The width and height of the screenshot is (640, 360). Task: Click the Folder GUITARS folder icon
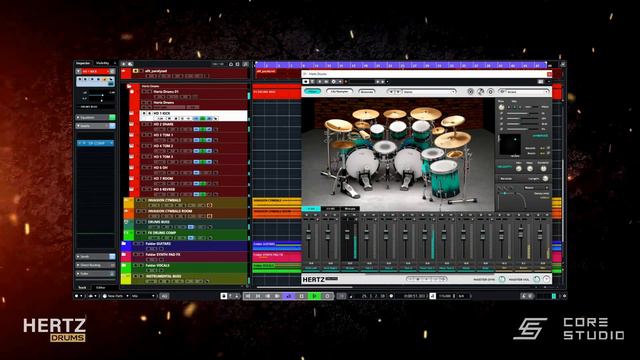coord(124,244)
